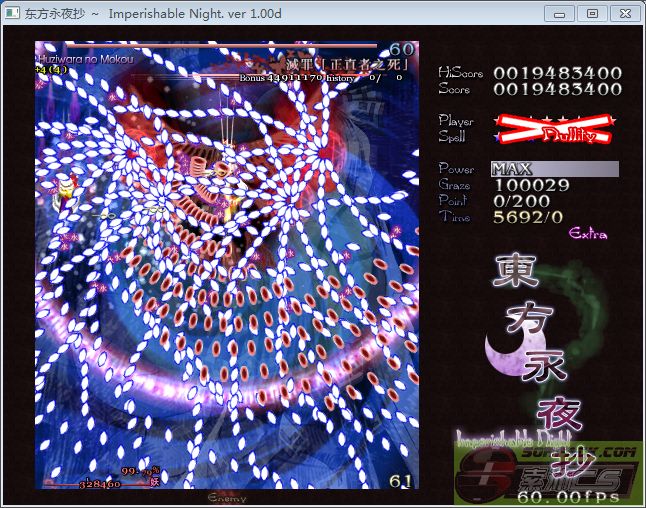
Task: Click the Point value 0/200
Action: coord(522,201)
